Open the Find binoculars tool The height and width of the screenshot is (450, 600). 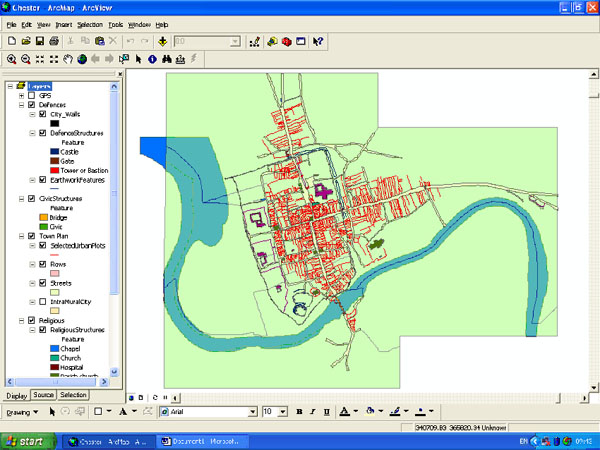coord(166,59)
